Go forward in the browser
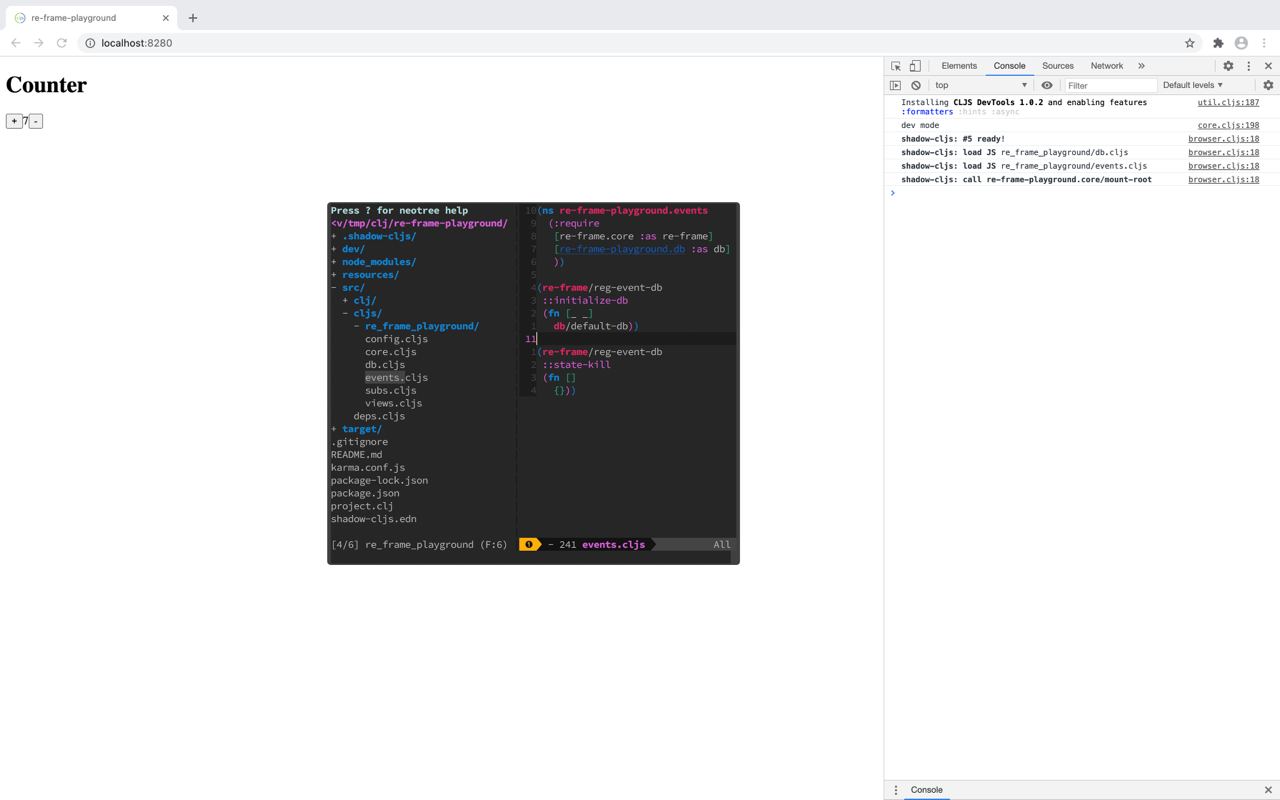Viewport: 1280px width, 800px height. (x=39, y=43)
